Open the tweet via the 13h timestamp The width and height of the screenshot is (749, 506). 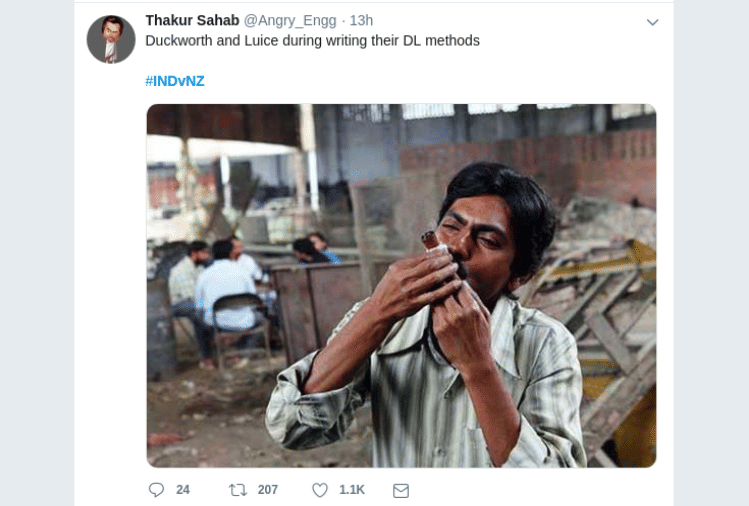pos(361,20)
